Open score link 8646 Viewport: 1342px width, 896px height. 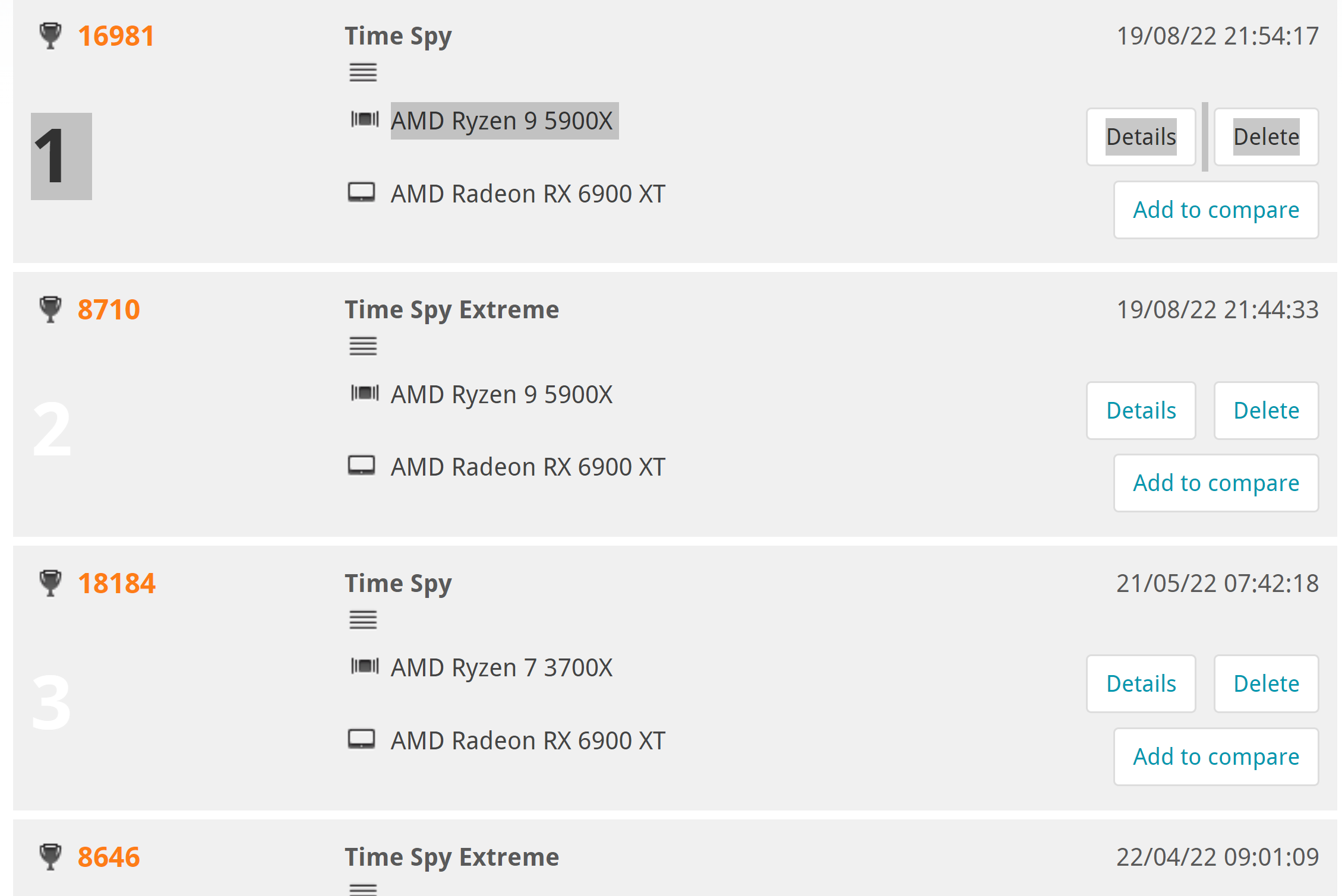(x=109, y=857)
